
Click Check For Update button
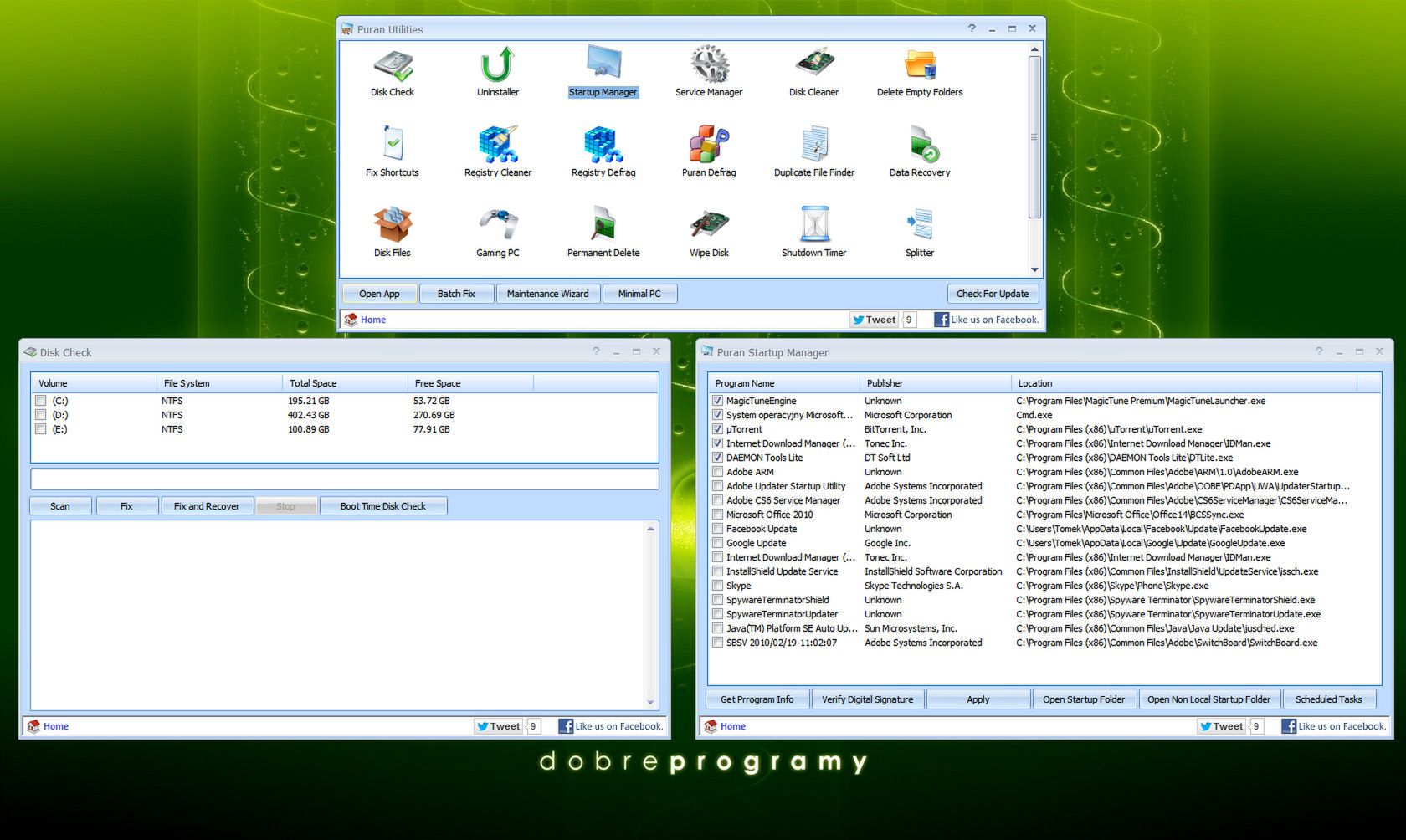pyautogui.click(x=993, y=294)
